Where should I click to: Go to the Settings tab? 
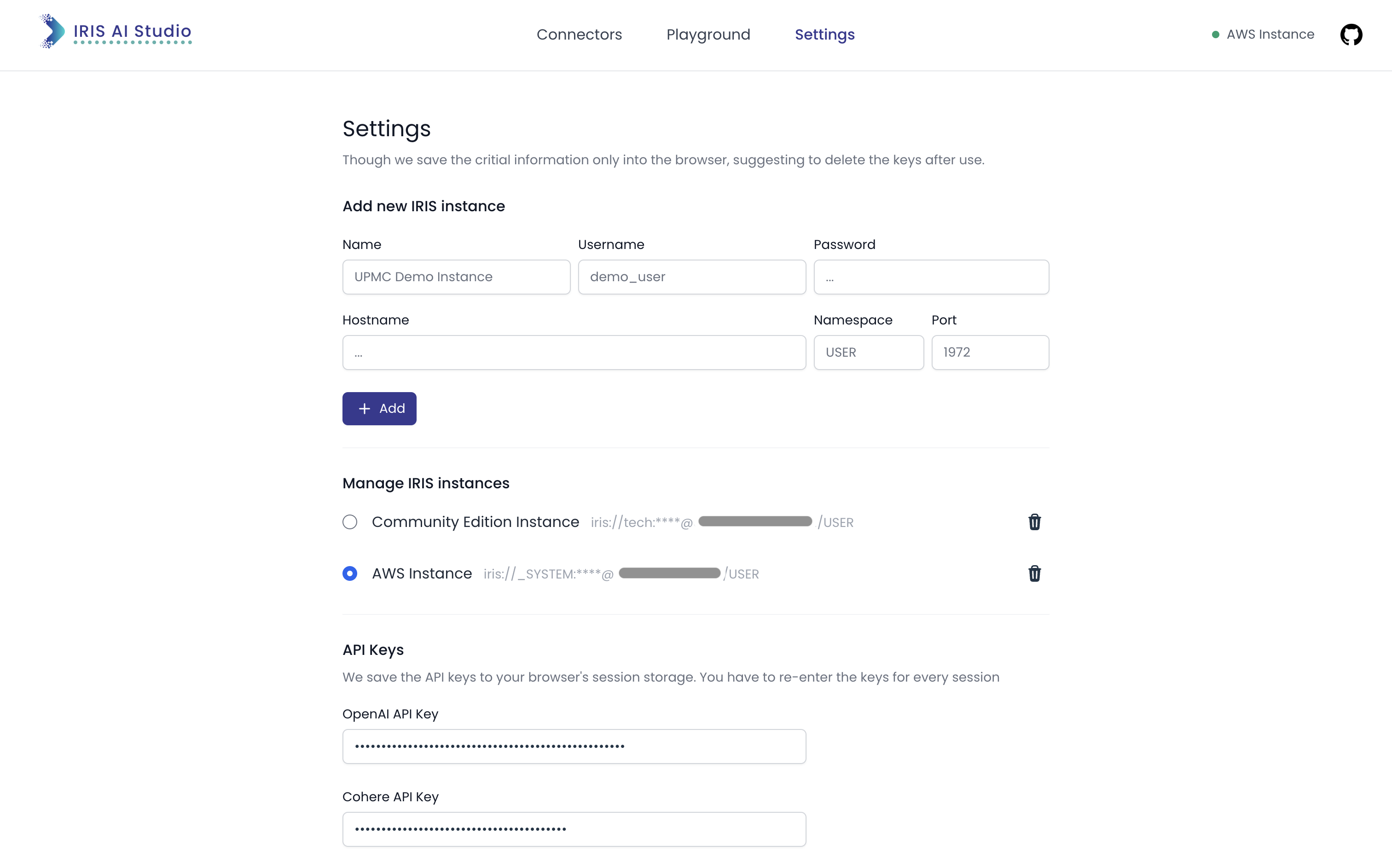pos(824,35)
